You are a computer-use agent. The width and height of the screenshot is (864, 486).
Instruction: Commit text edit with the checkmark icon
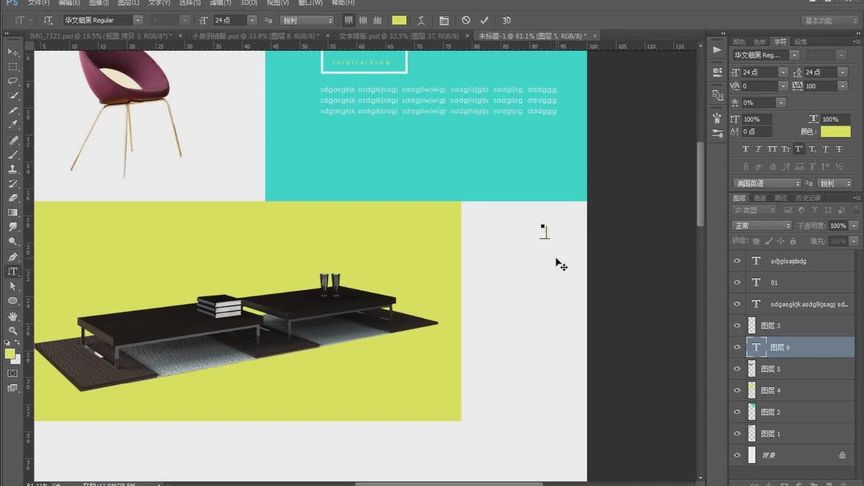coord(485,20)
